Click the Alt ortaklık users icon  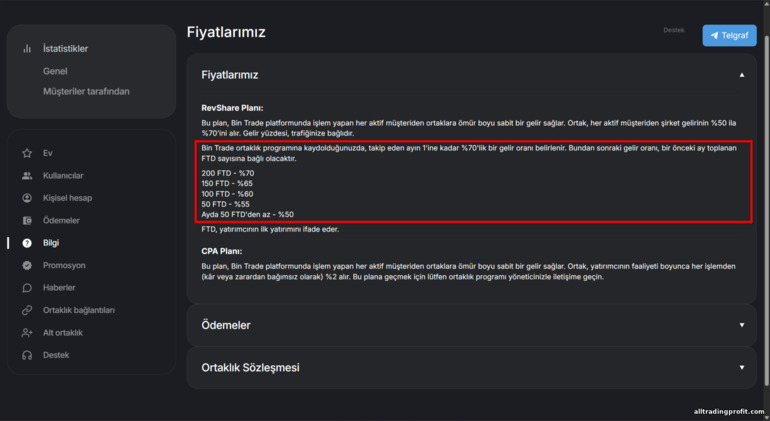(x=27, y=333)
